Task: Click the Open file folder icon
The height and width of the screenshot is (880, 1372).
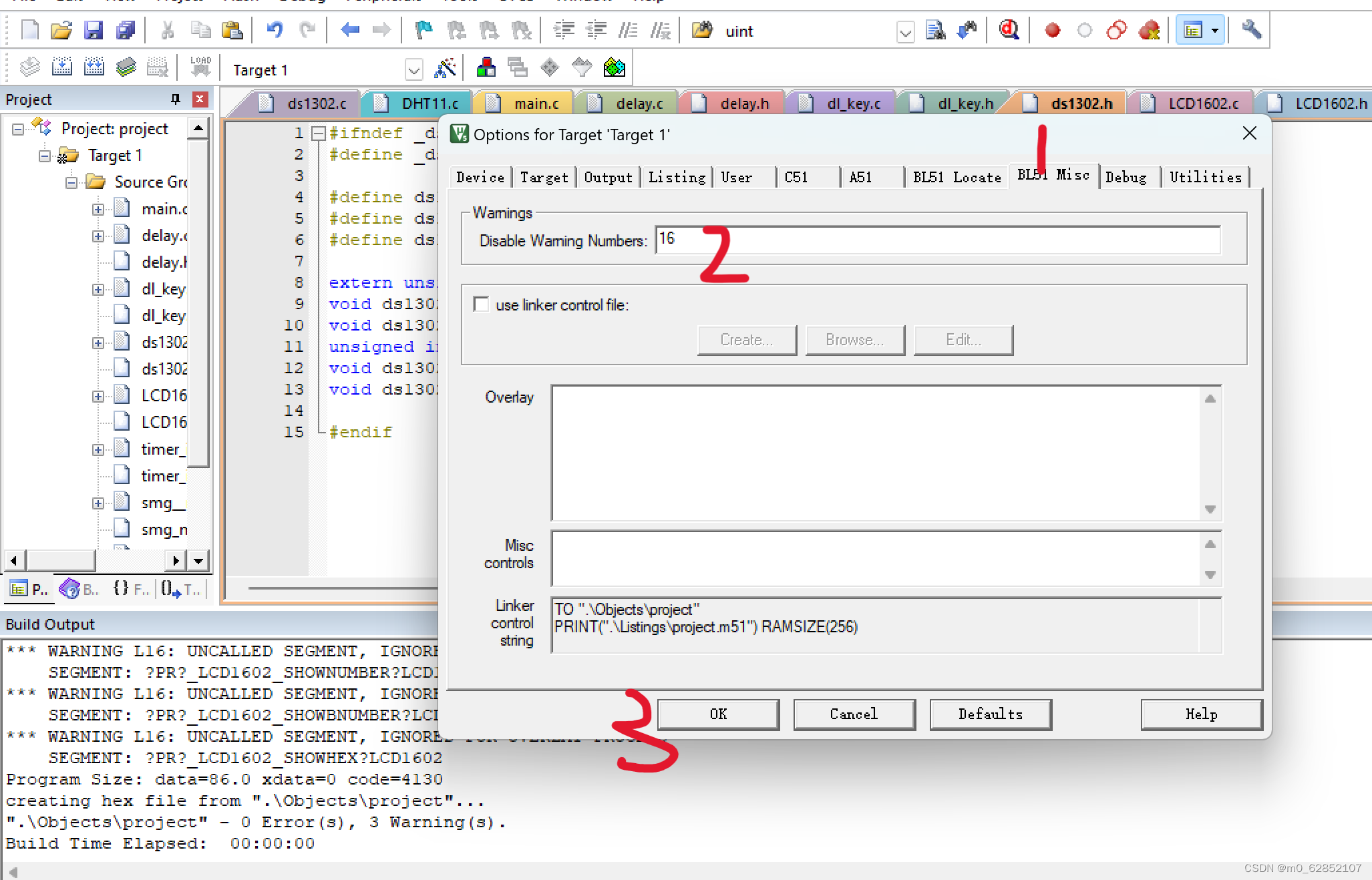Action: pyautogui.click(x=61, y=30)
